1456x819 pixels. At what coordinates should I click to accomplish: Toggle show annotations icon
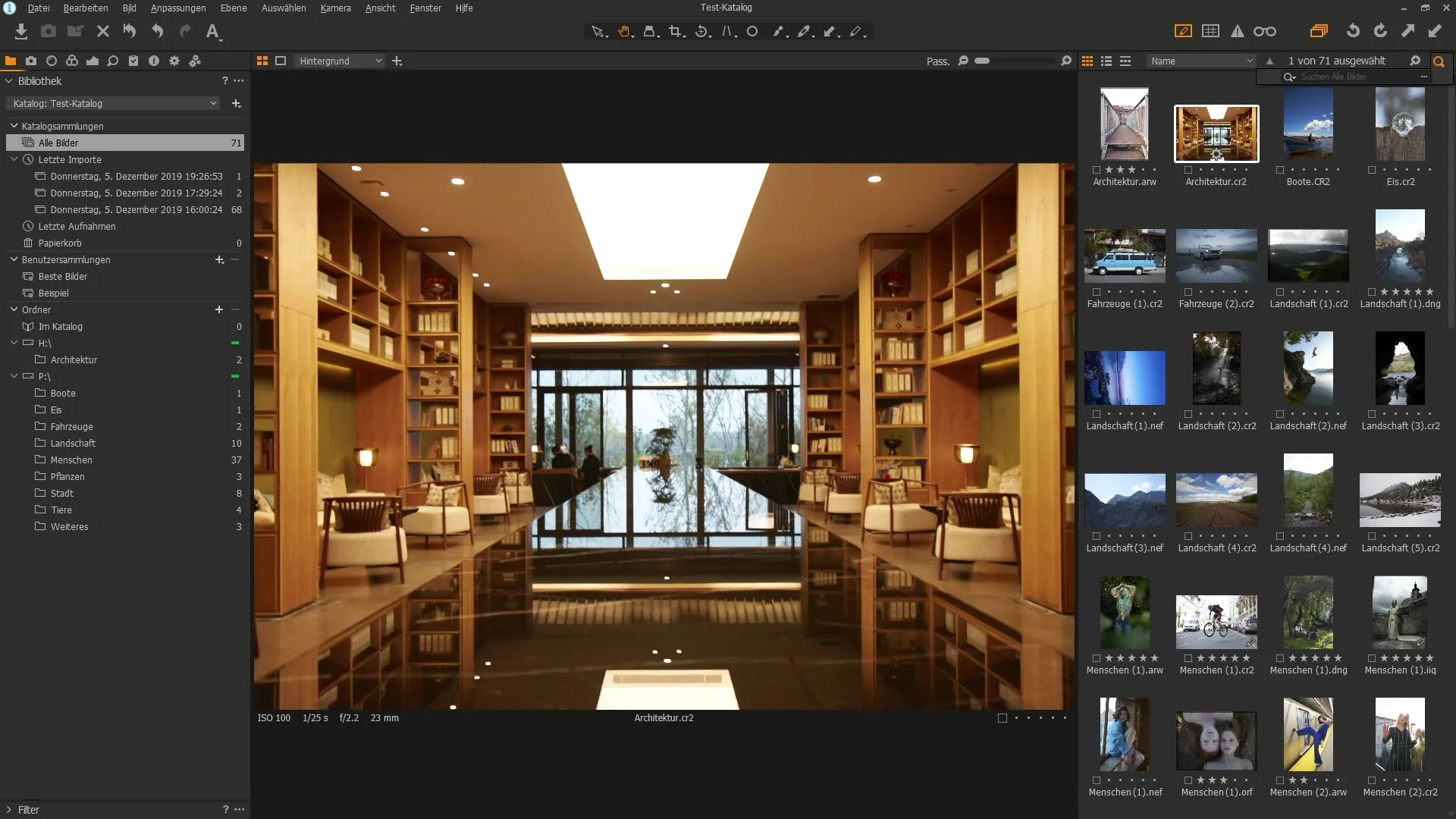[x=1183, y=31]
